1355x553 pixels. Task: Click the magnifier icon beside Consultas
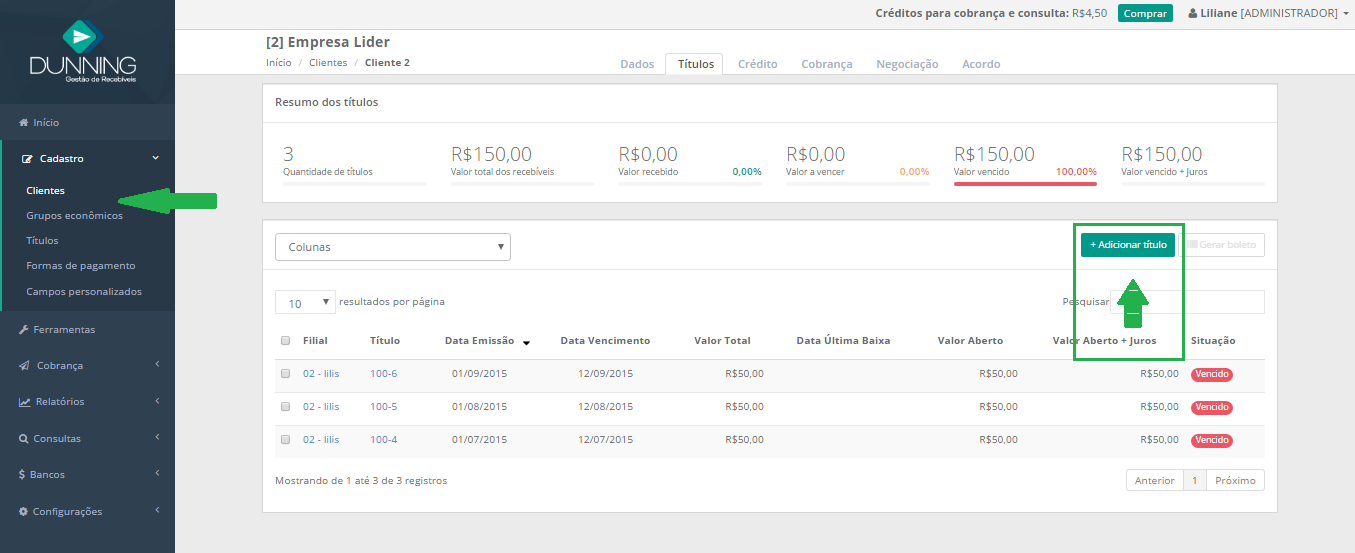click(23, 439)
